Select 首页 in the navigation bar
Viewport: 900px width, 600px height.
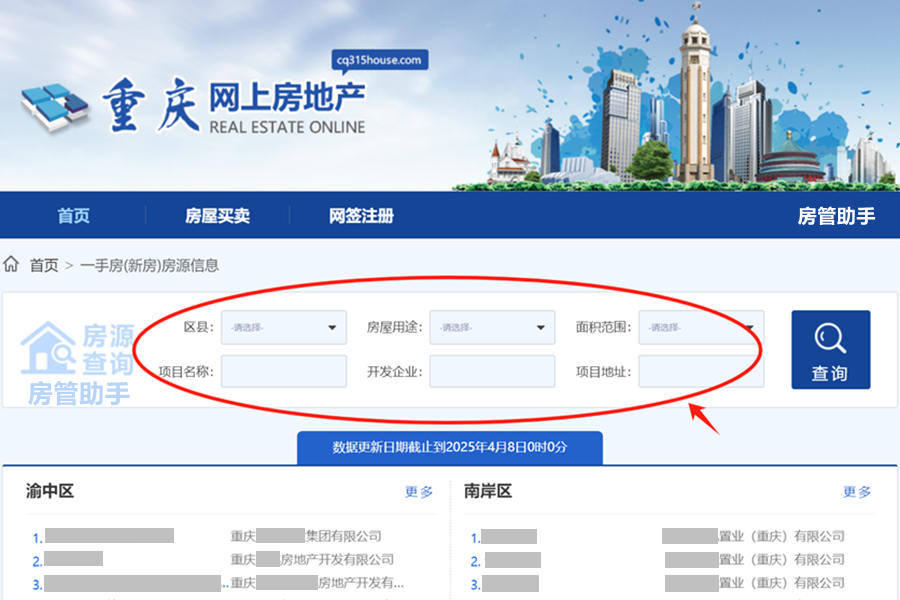pos(73,214)
